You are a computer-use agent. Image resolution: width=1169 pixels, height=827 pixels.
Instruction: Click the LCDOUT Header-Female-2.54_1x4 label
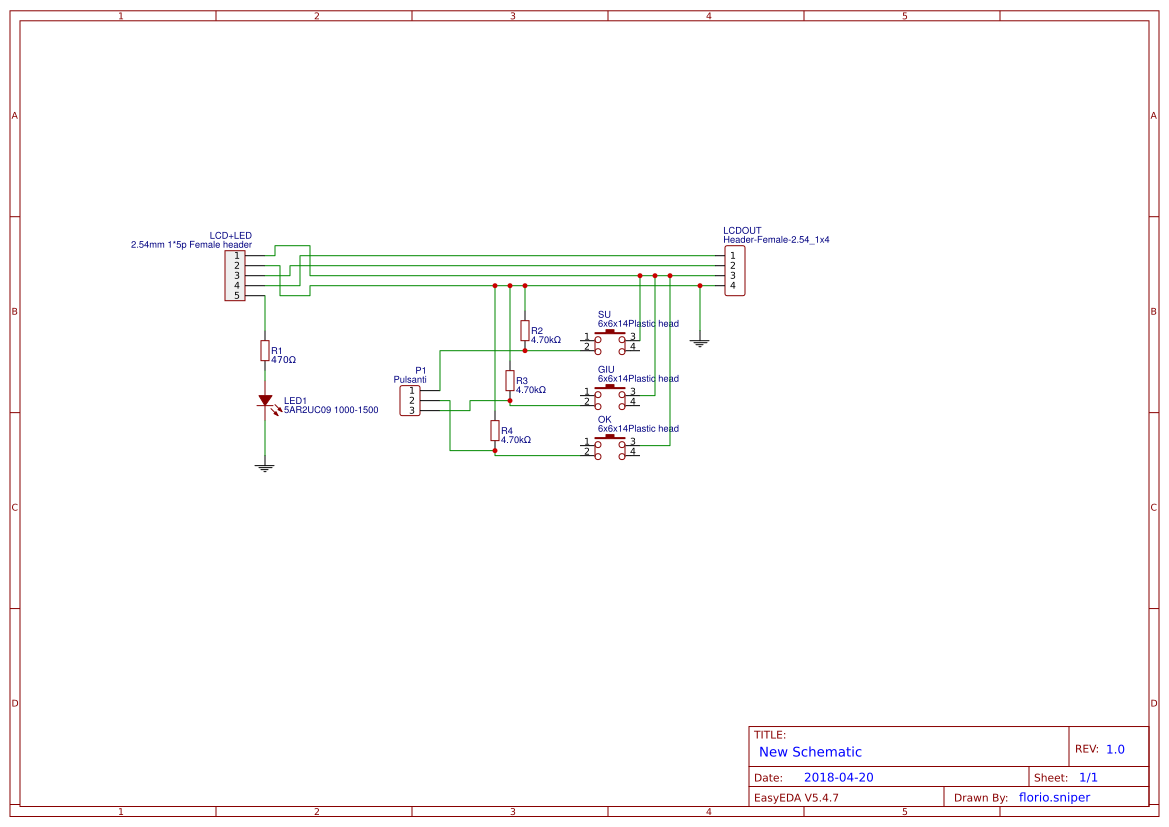[778, 240]
